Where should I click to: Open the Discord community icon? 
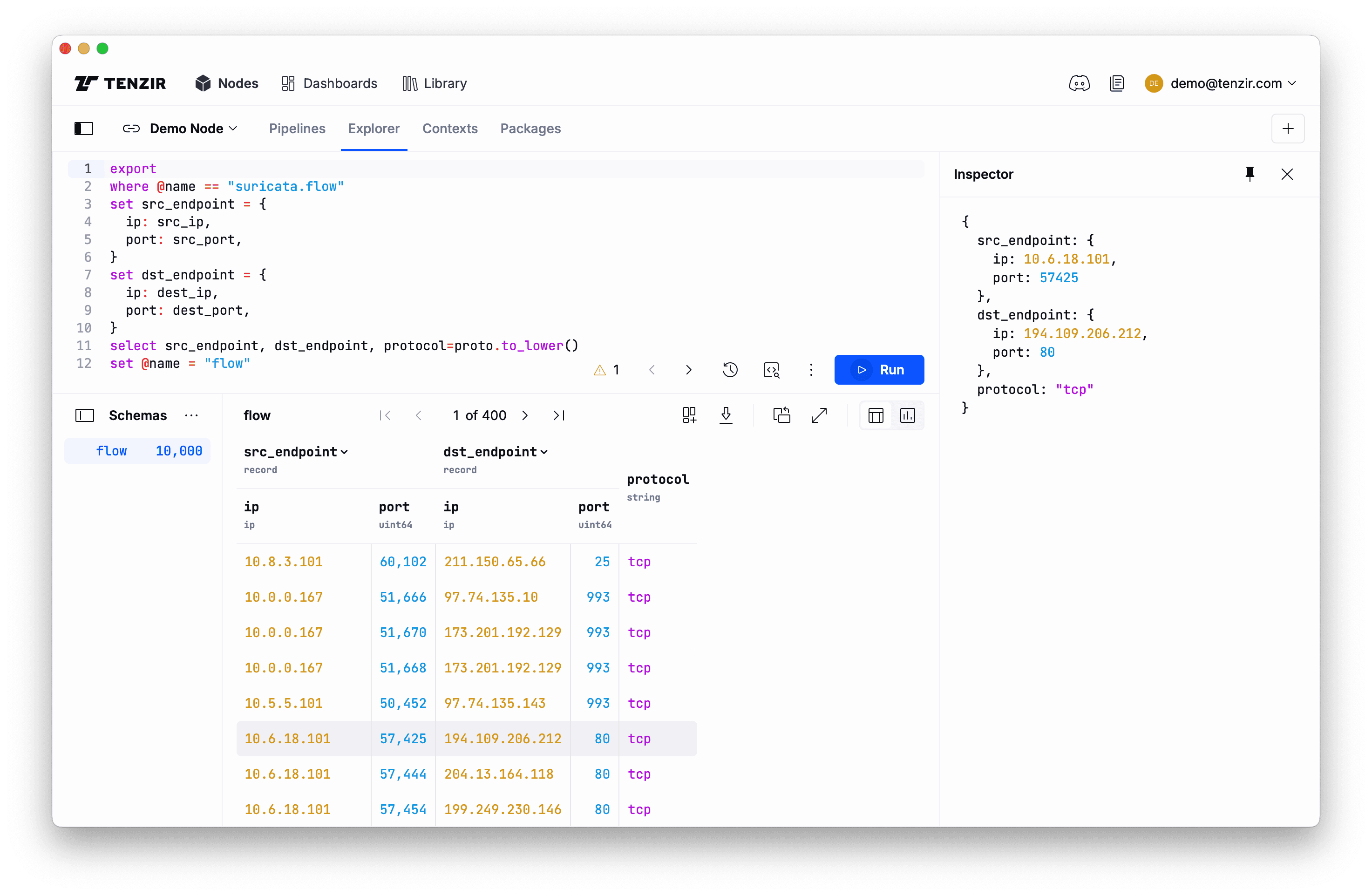1079,83
